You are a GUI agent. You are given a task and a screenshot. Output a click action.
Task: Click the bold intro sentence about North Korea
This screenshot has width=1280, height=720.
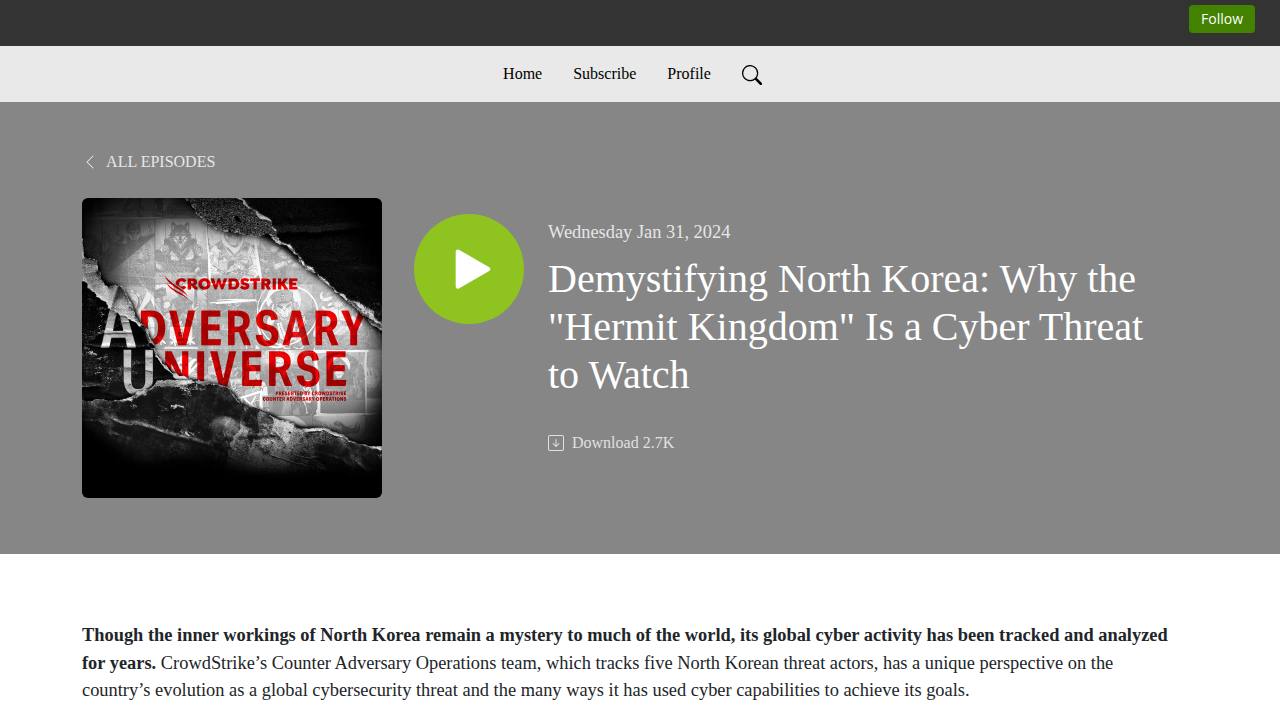pyautogui.click(x=625, y=648)
